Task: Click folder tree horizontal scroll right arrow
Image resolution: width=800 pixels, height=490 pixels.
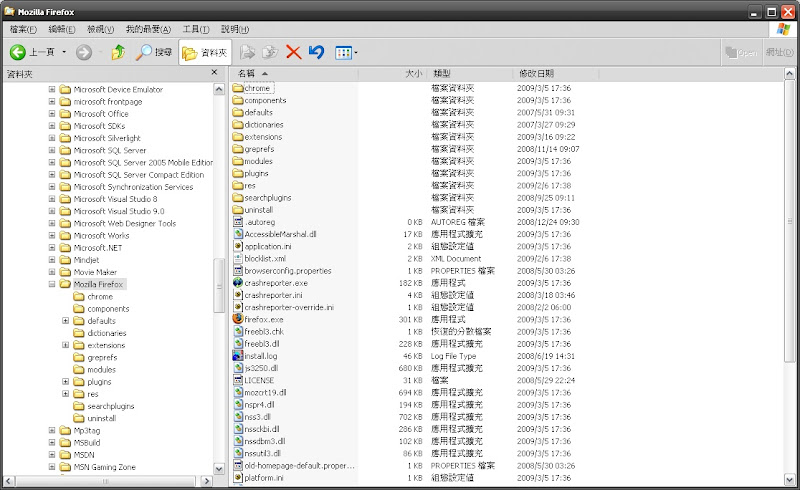Action: coord(207,481)
